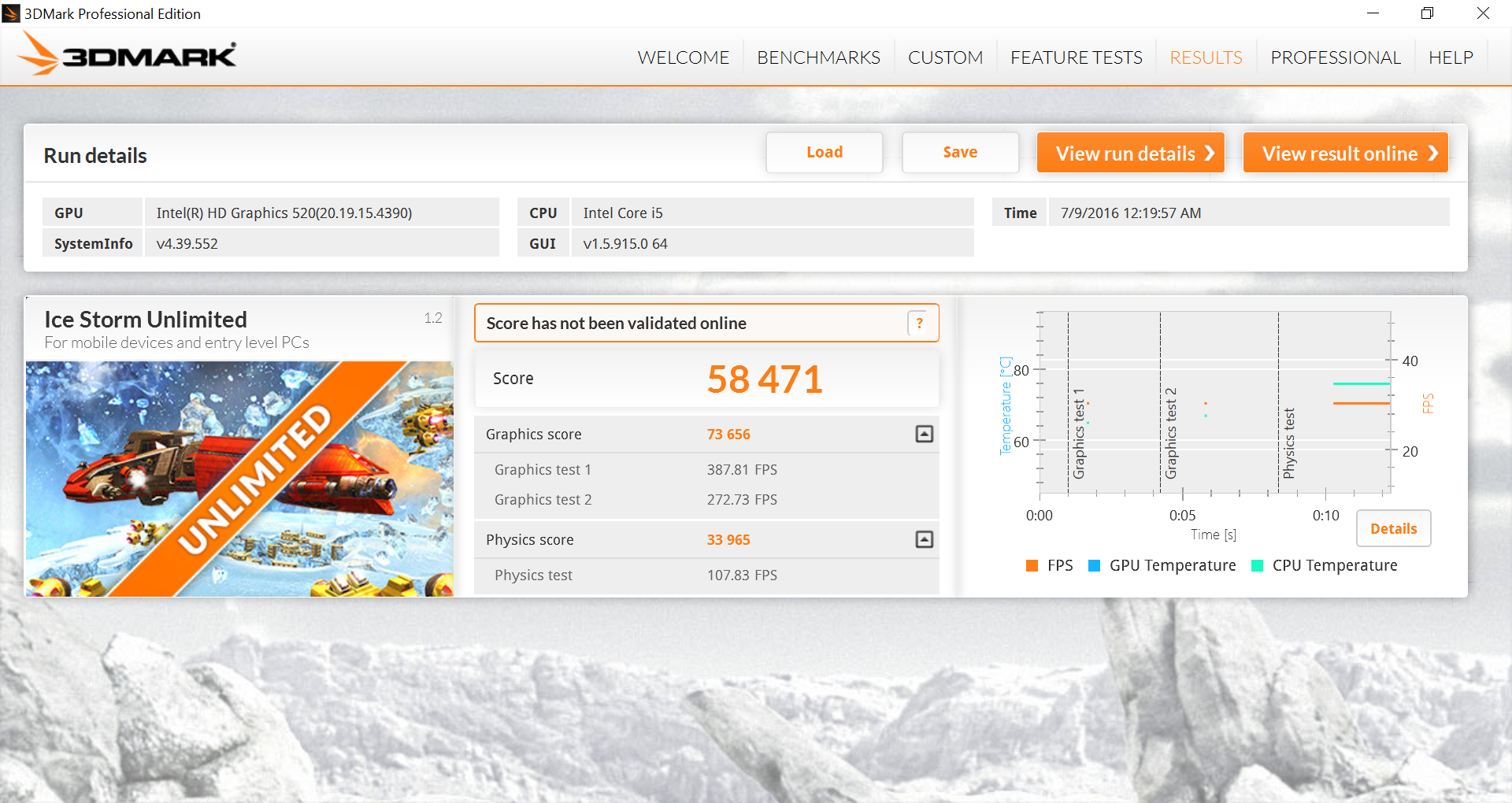Image resolution: width=1512 pixels, height=803 pixels.
Task: Click the Physics test chart marker
Action: click(x=1288, y=443)
